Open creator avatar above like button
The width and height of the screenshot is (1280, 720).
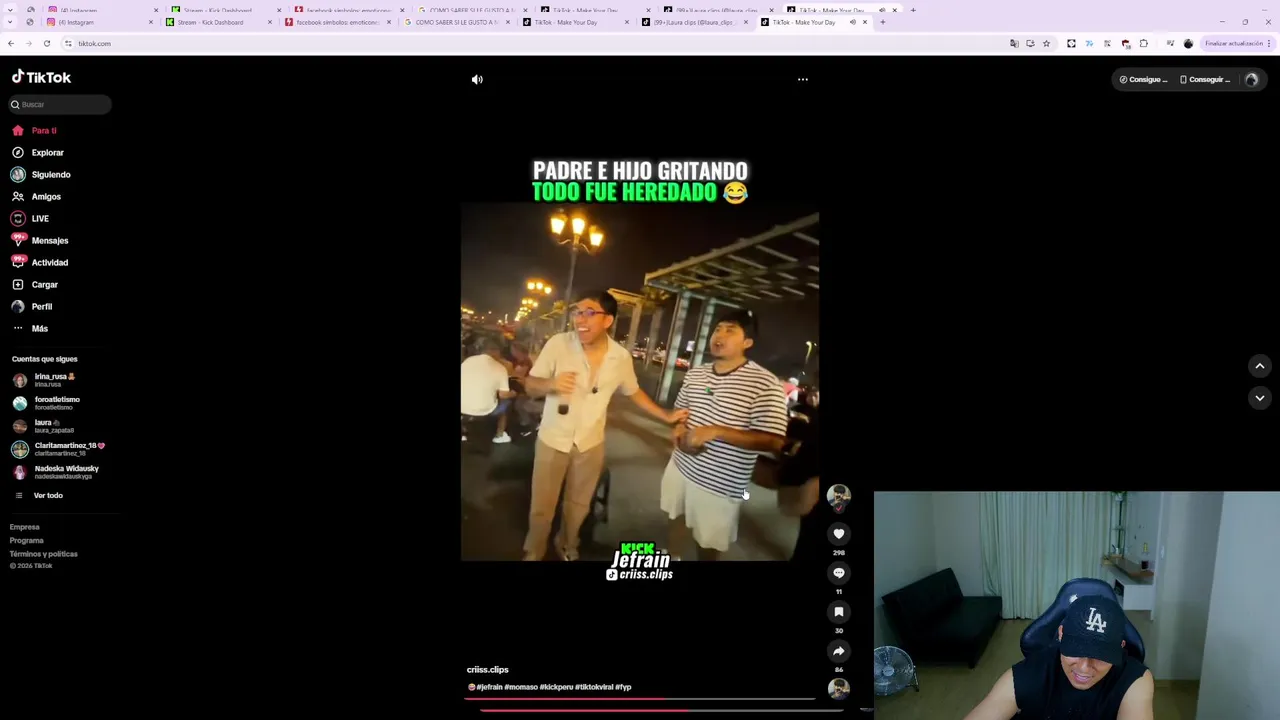coord(839,496)
